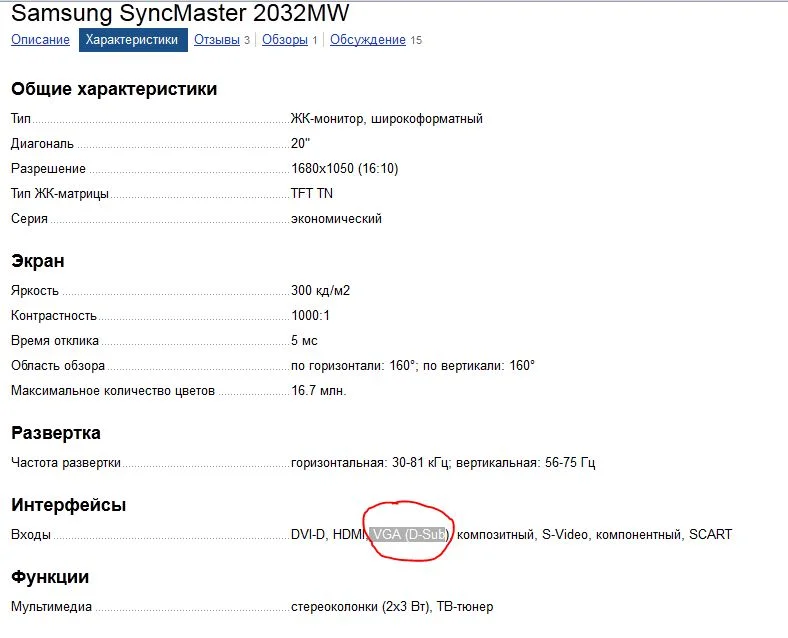
Task: Click the Развертка section heading
Action: coord(56,433)
